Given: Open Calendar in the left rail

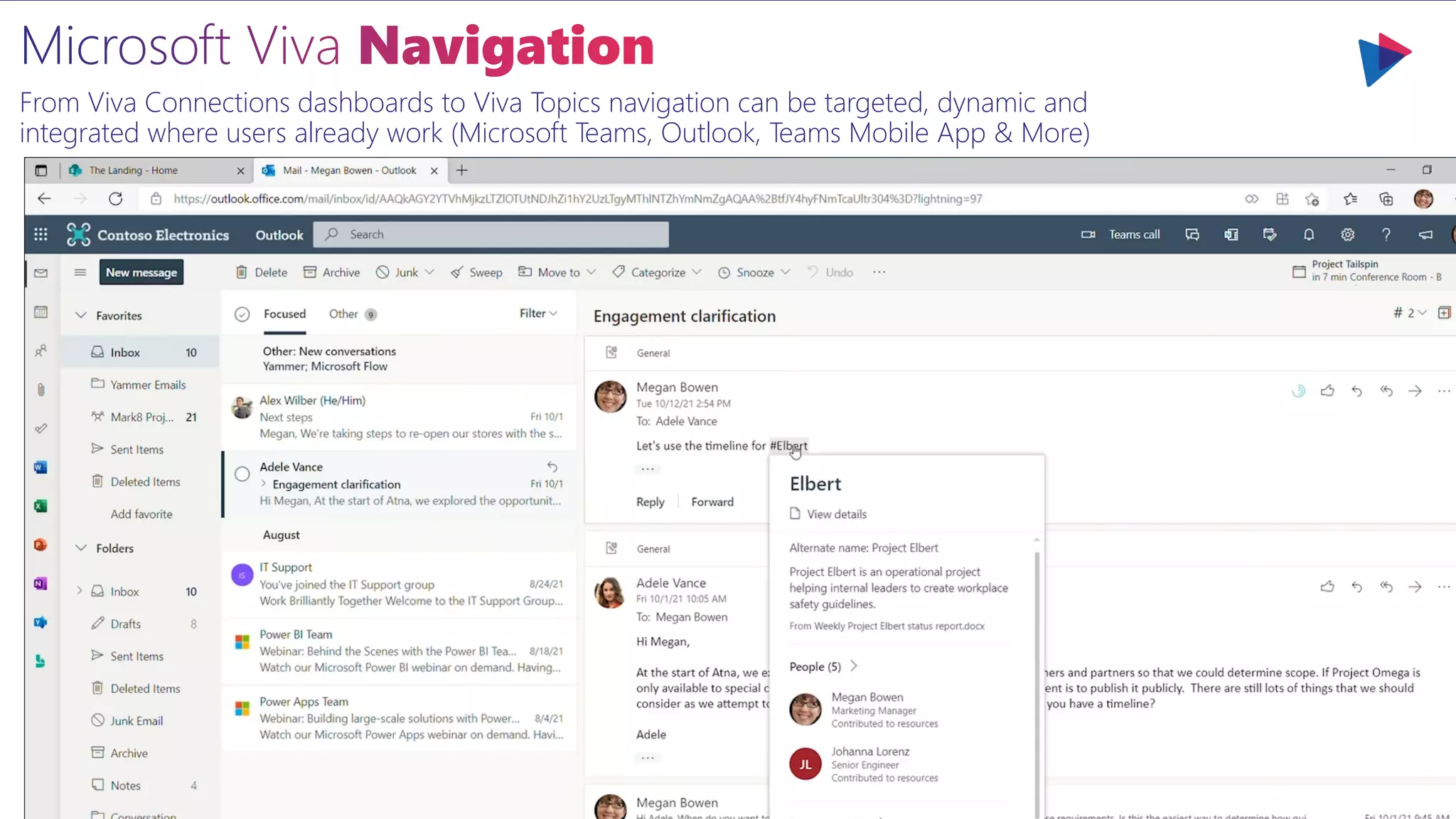Looking at the screenshot, I should 41,312.
